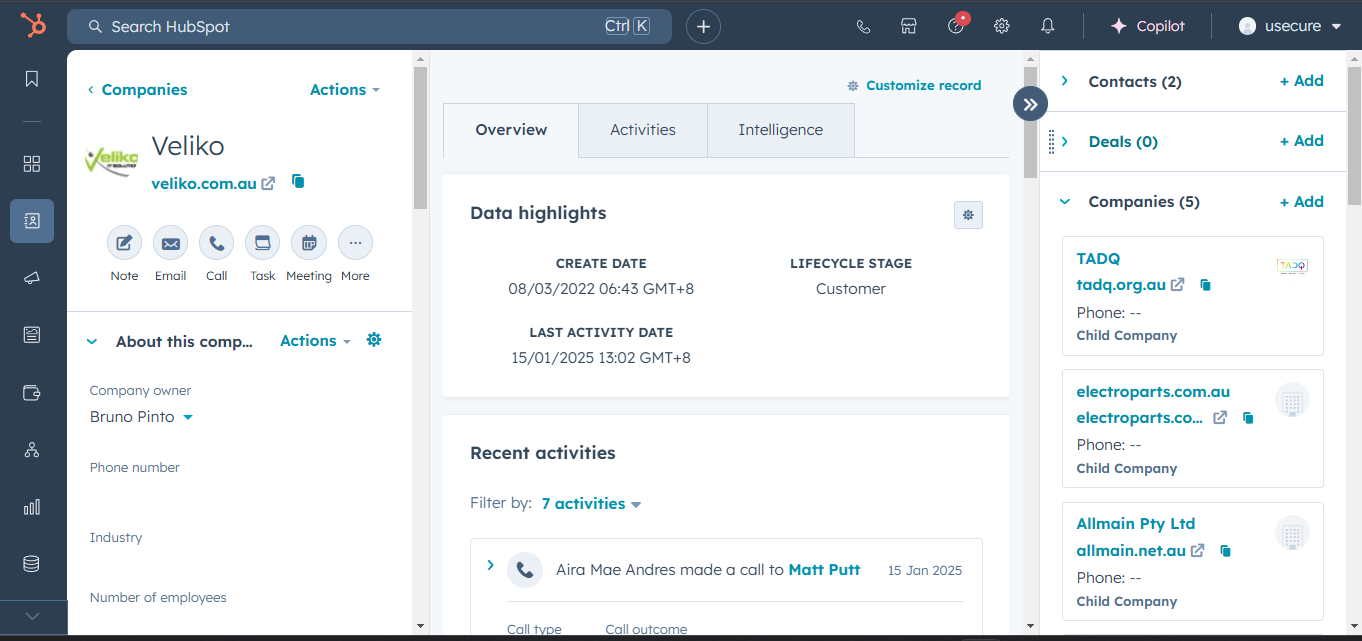Screen dimensions: 1362x641
Task: Collapse the Companies (5) section
Action: pyautogui.click(x=1064, y=202)
